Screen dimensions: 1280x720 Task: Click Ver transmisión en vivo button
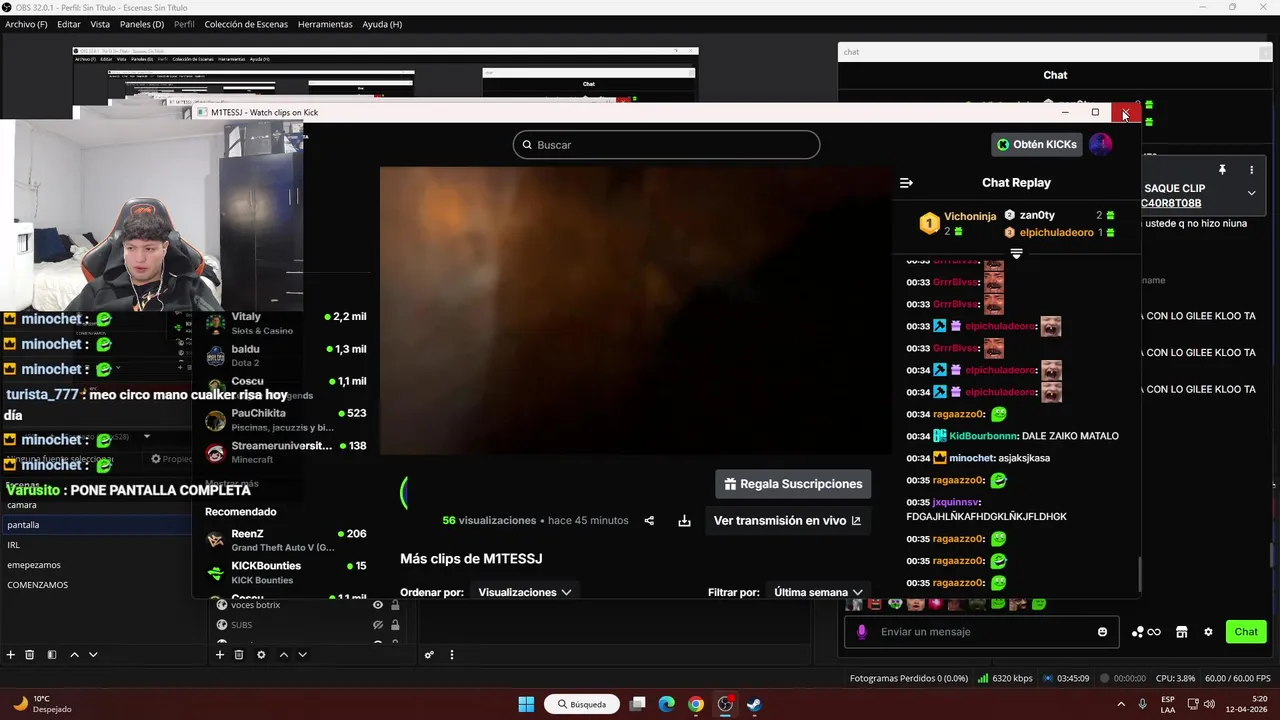click(787, 520)
